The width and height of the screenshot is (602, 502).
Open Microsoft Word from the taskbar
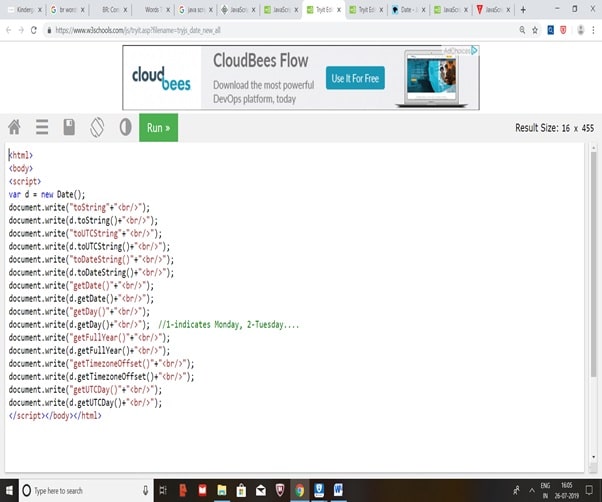coord(338,490)
